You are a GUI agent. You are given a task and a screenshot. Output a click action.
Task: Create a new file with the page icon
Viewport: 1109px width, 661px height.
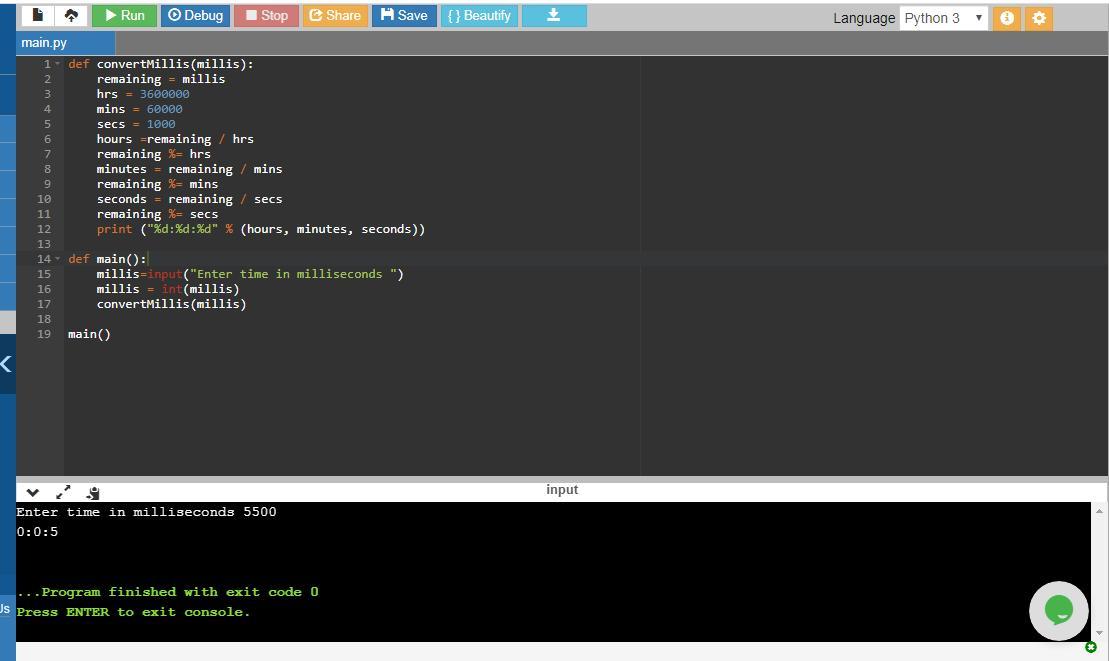38,16
